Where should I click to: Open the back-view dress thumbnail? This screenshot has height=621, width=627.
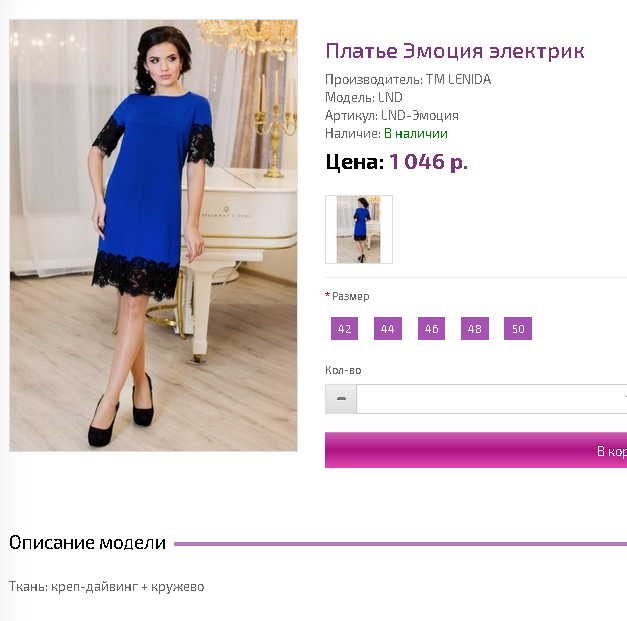pyautogui.click(x=359, y=230)
